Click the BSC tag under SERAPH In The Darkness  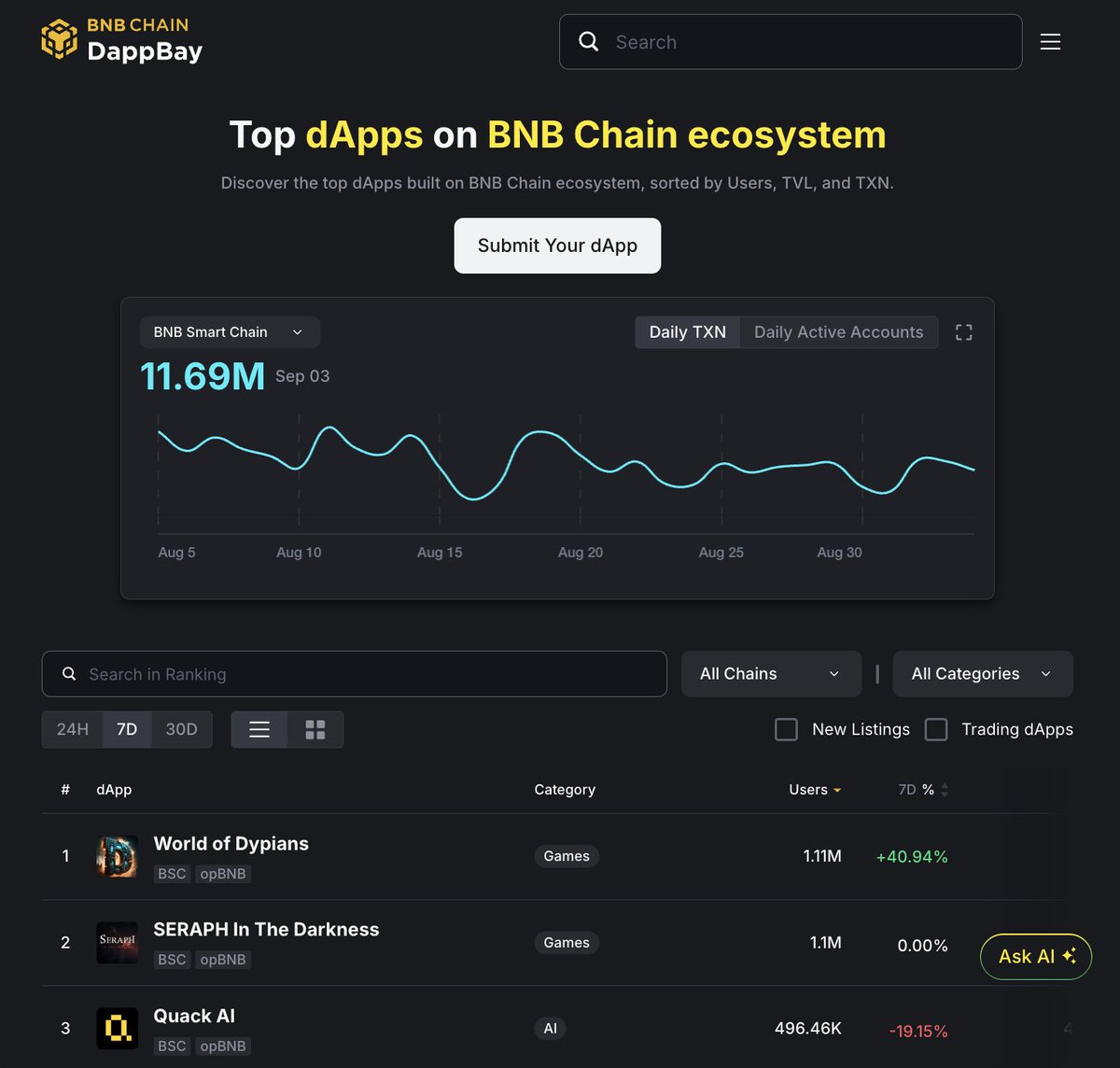point(172,960)
